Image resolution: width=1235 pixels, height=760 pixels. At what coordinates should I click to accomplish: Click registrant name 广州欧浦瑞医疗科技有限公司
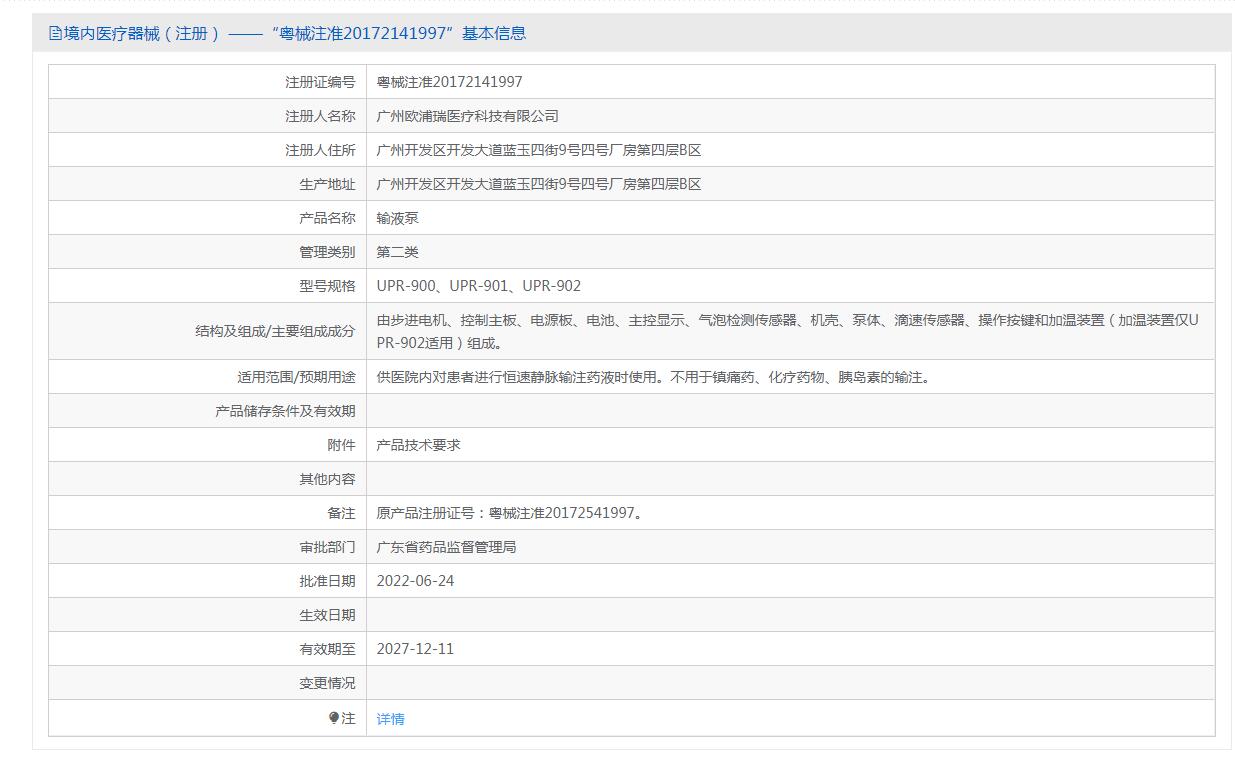tap(467, 116)
